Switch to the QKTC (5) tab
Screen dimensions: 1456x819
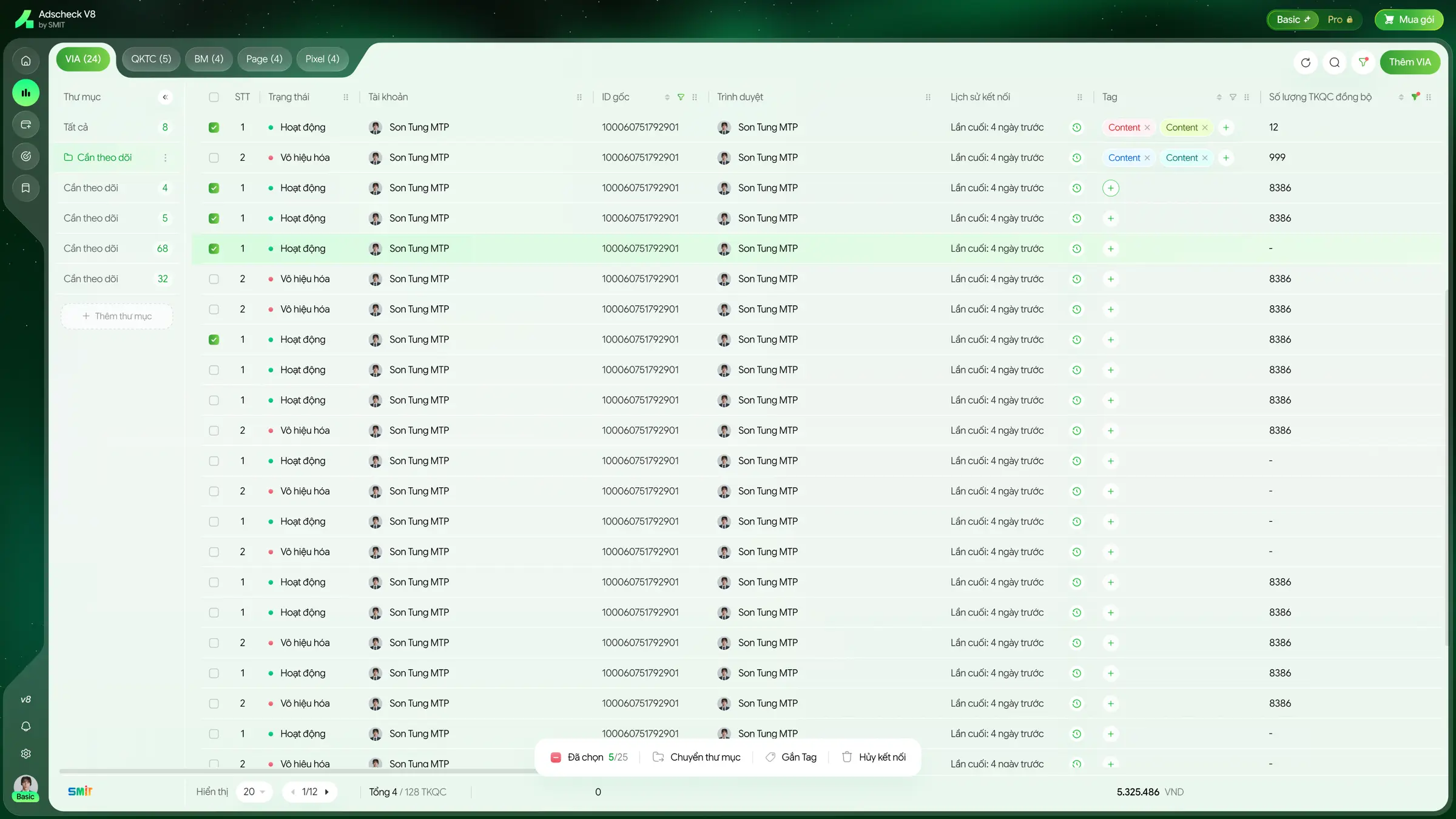(151, 59)
